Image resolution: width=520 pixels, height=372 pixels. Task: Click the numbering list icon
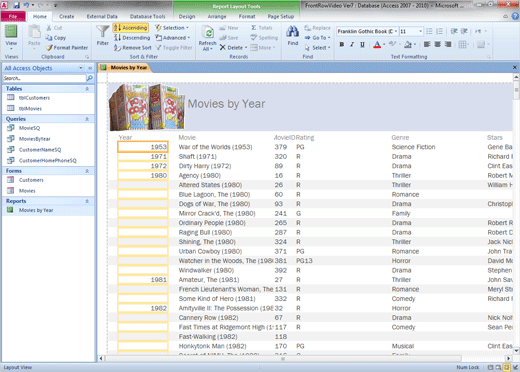pos(440,31)
